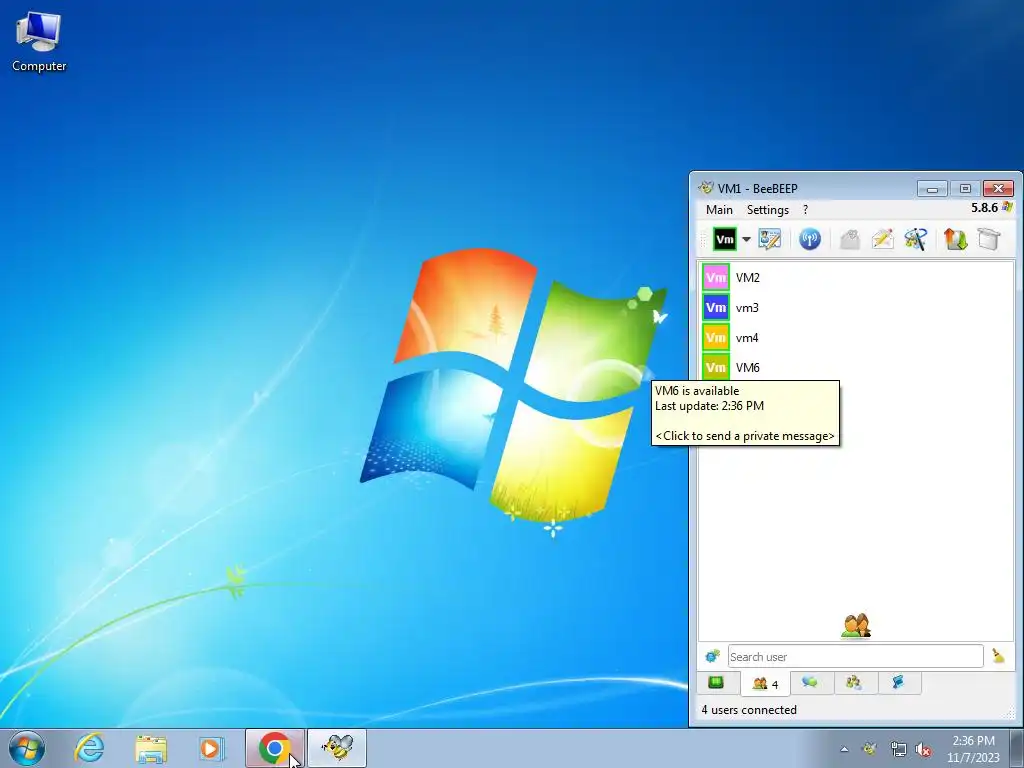Switch to the blue saved chats tab
The height and width of the screenshot is (768, 1024).
[899, 682]
